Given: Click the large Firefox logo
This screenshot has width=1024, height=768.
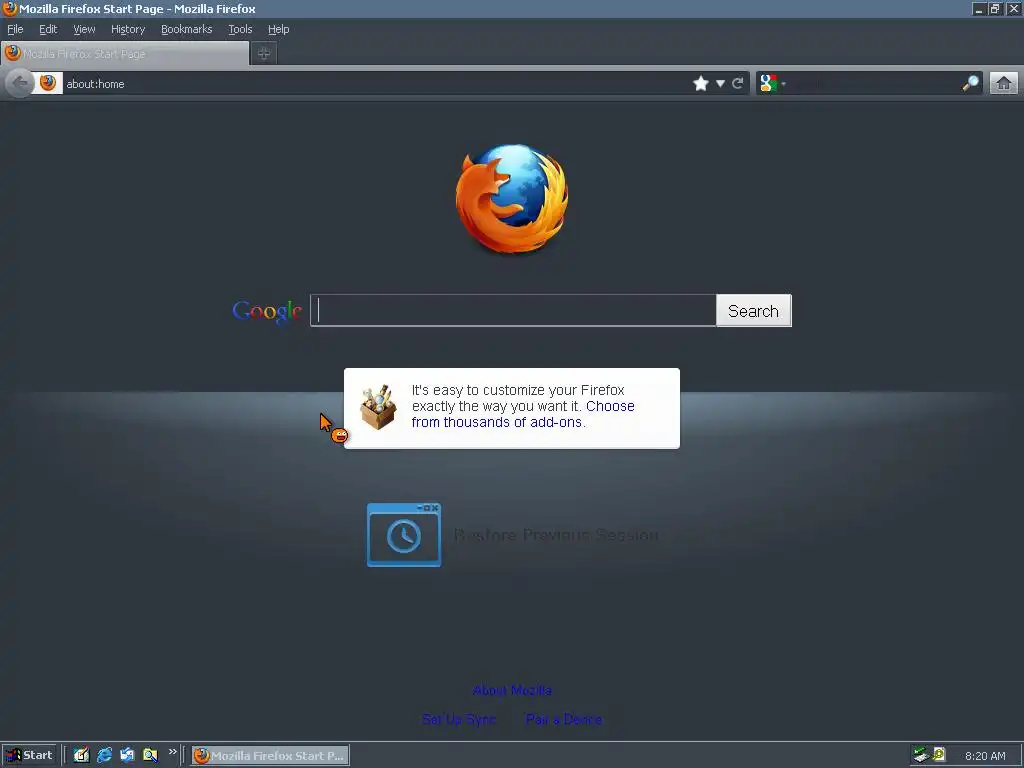Looking at the screenshot, I should point(511,199).
